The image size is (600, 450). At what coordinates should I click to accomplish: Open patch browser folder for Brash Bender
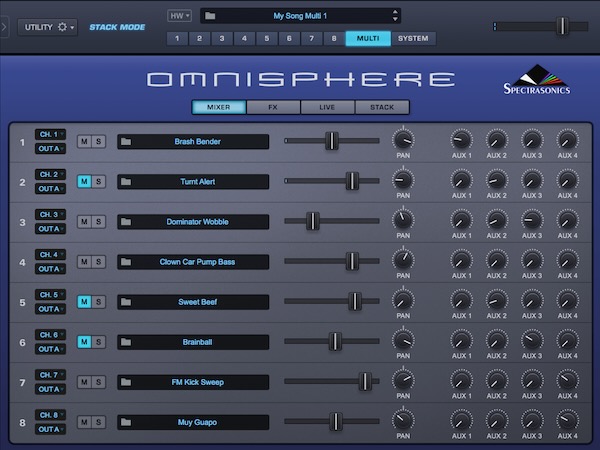[126, 142]
